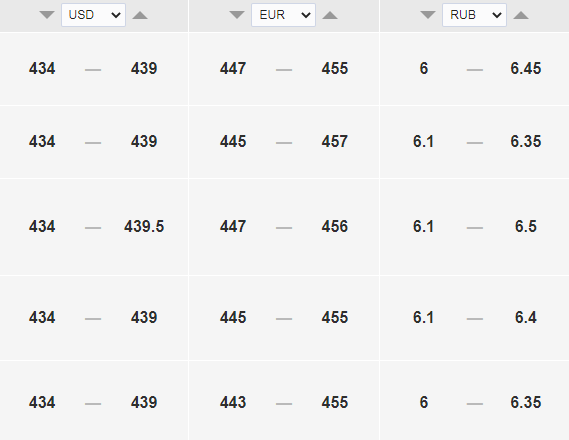The image size is (569, 440).
Task: Sort EUR column descending with down arrow
Action: click(x=237, y=15)
